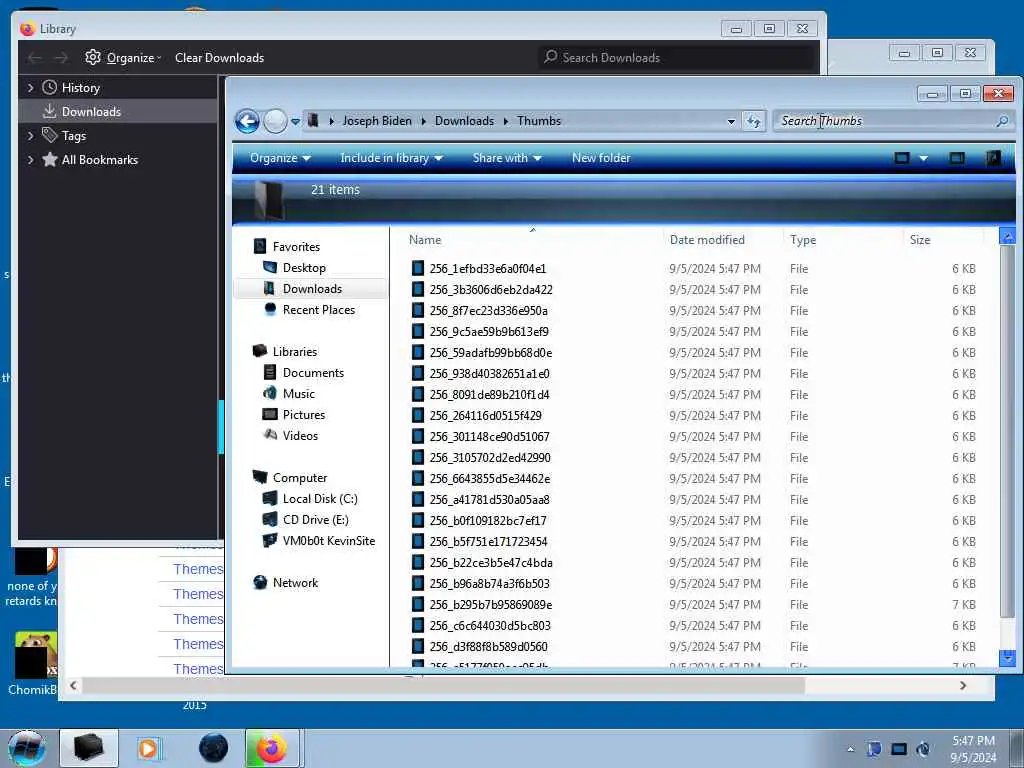Click the Explorer help icon

[x=993, y=158]
